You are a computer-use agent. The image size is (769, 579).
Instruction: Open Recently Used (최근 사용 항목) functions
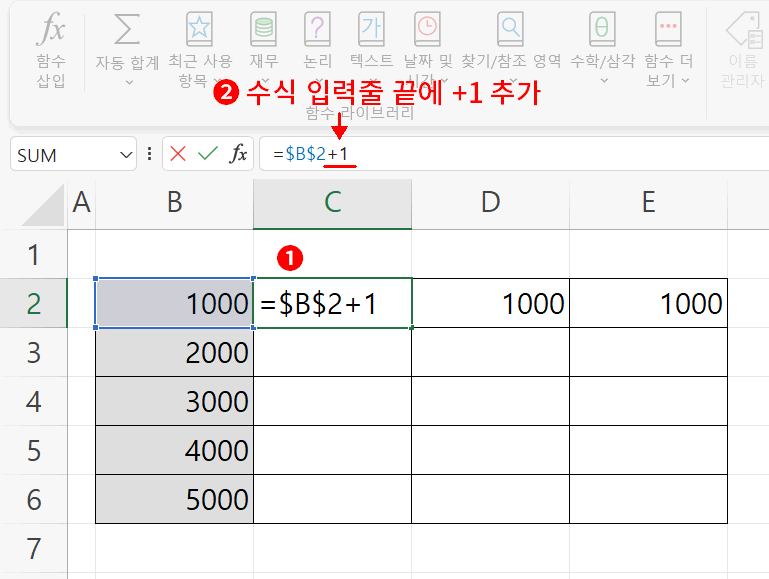tap(199, 29)
